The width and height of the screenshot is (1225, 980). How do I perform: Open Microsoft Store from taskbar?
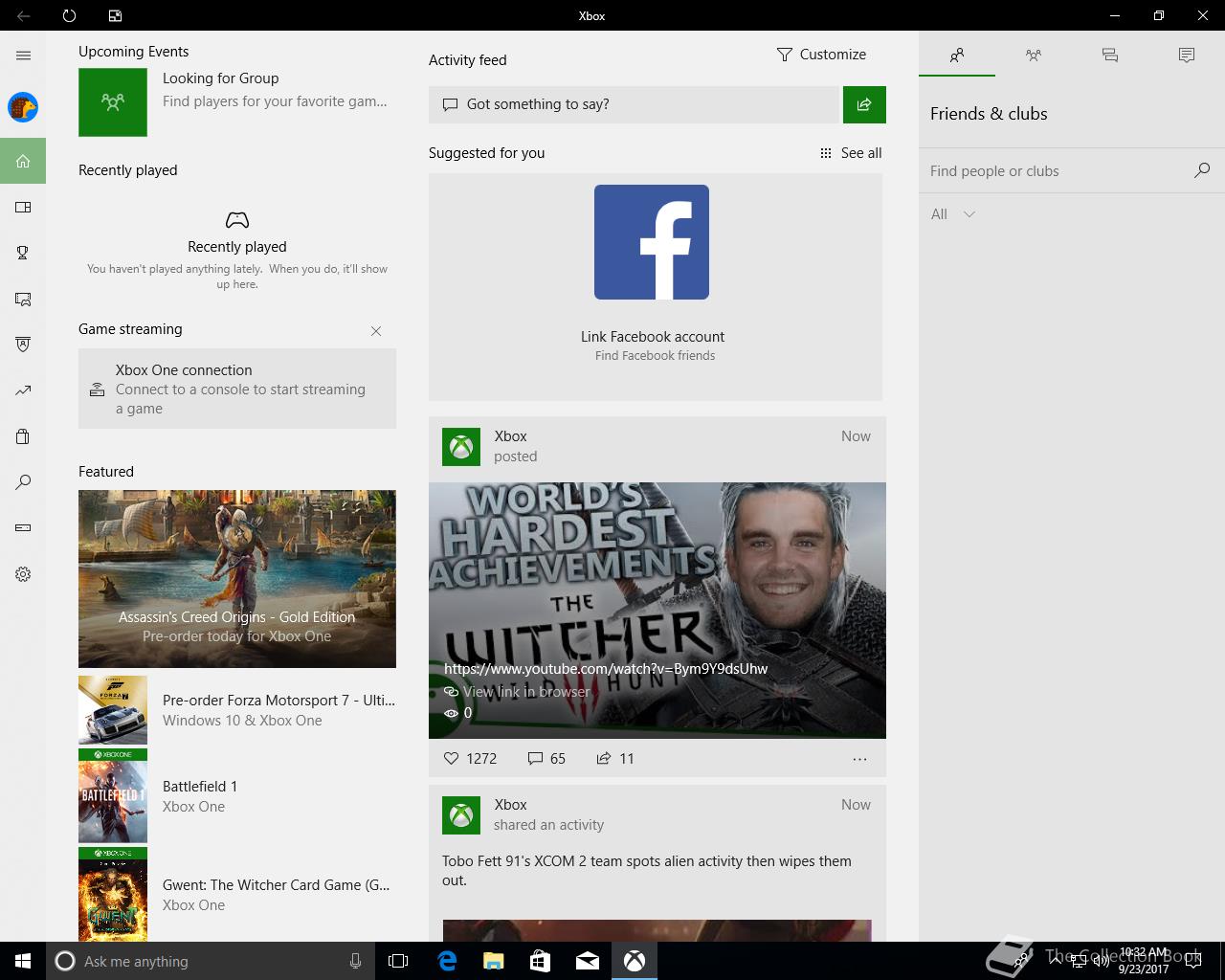point(541,961)
